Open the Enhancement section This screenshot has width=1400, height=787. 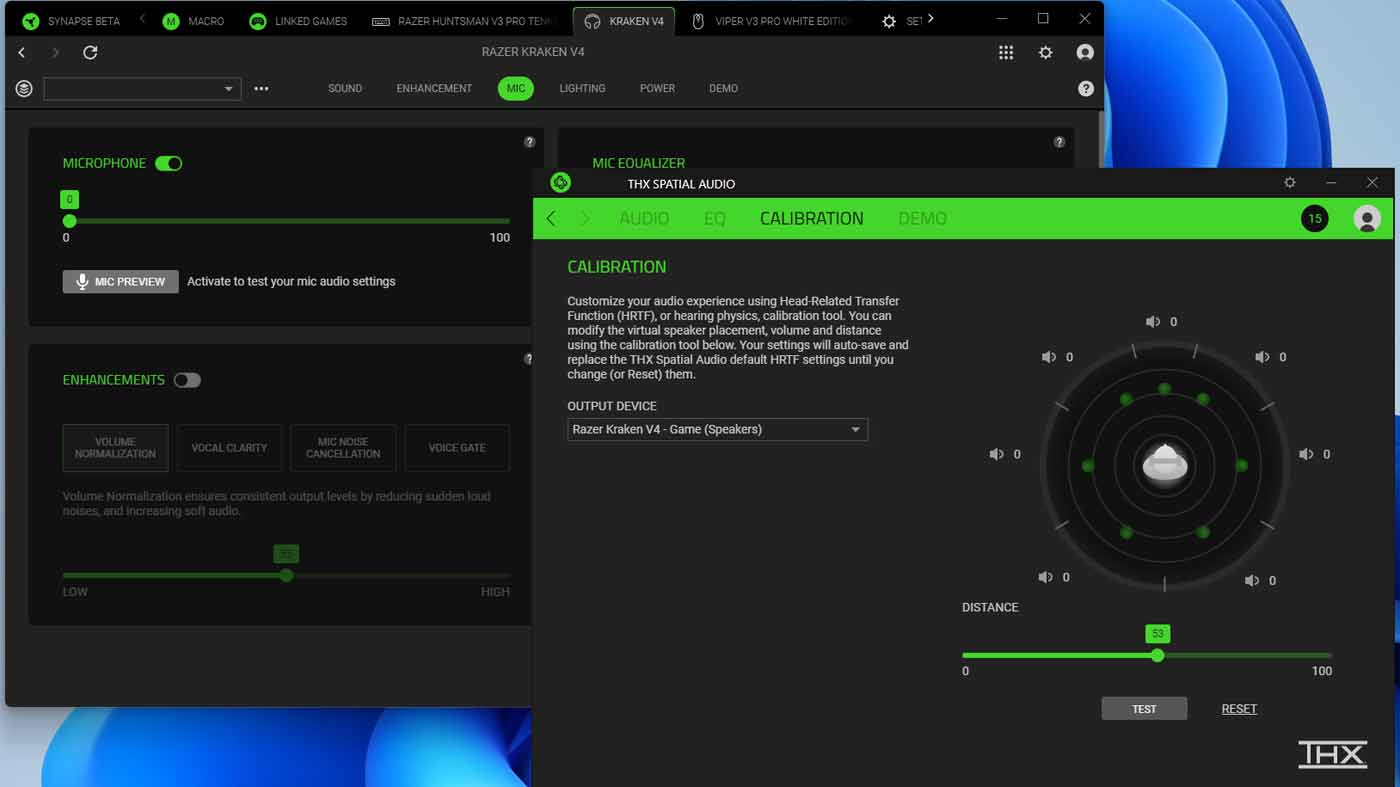[x=434, y=88]
